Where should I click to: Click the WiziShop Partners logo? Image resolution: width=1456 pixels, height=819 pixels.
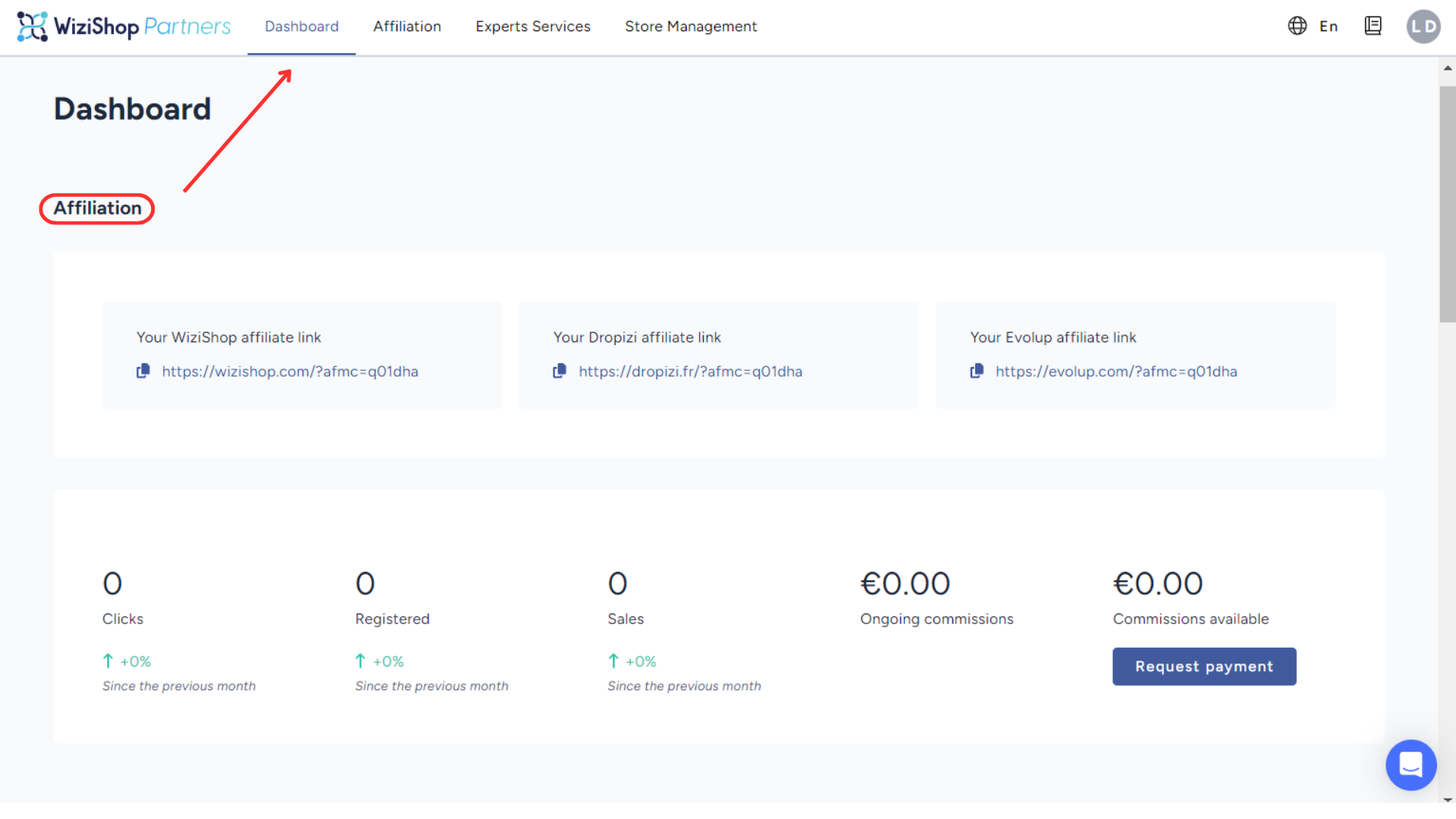point(124,27)
